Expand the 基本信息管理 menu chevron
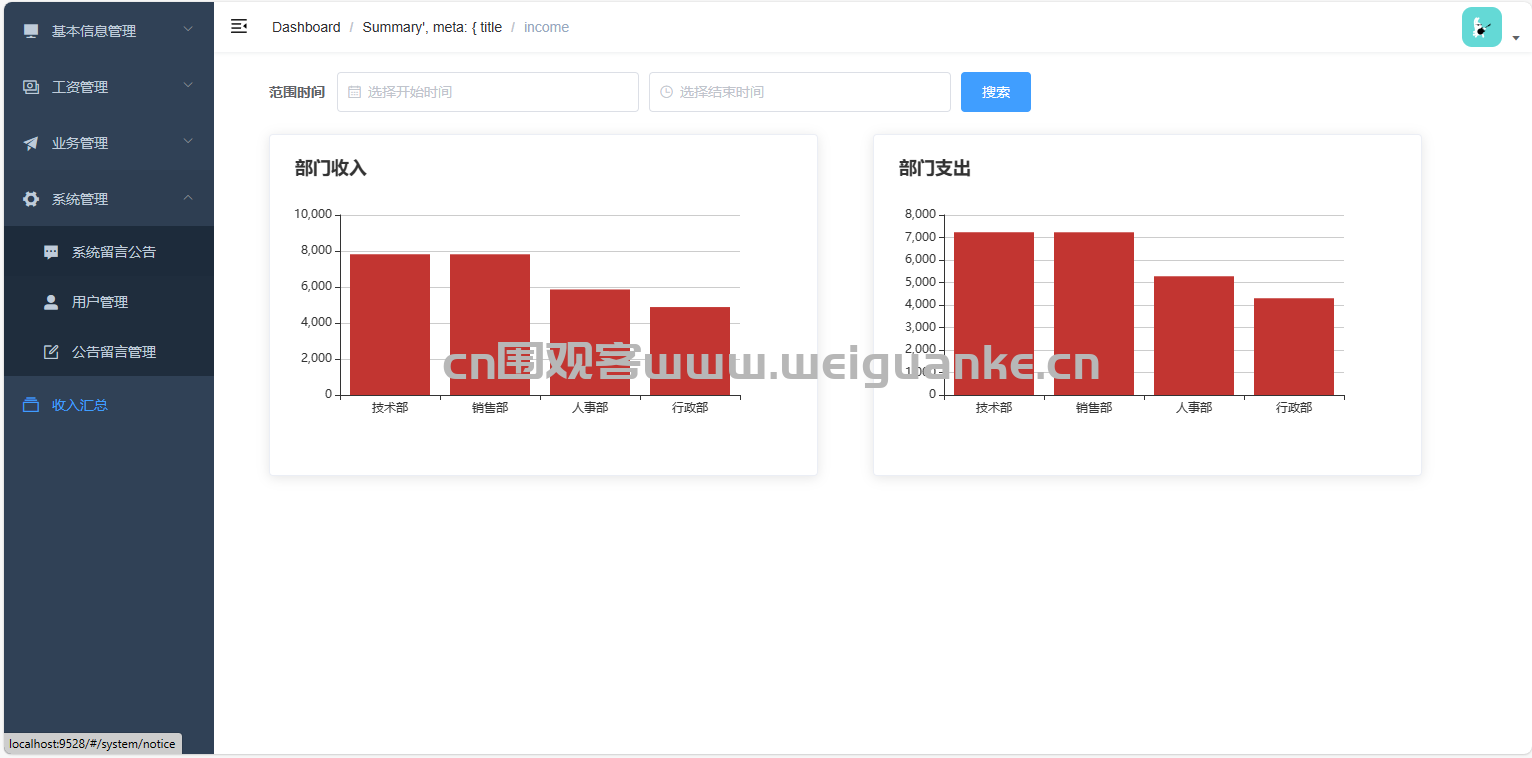This screenshot has width=1532, height=758. pos(188,30)
